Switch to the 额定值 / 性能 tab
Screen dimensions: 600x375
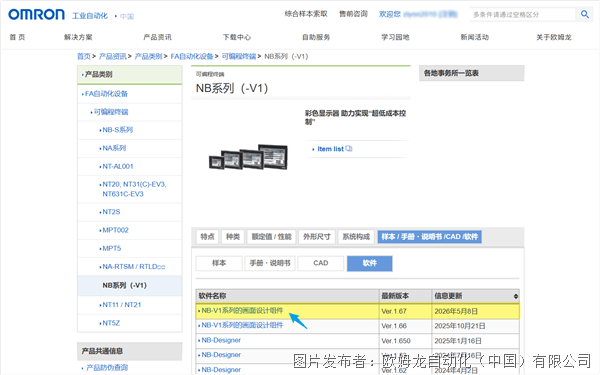[x=271, y=237]
